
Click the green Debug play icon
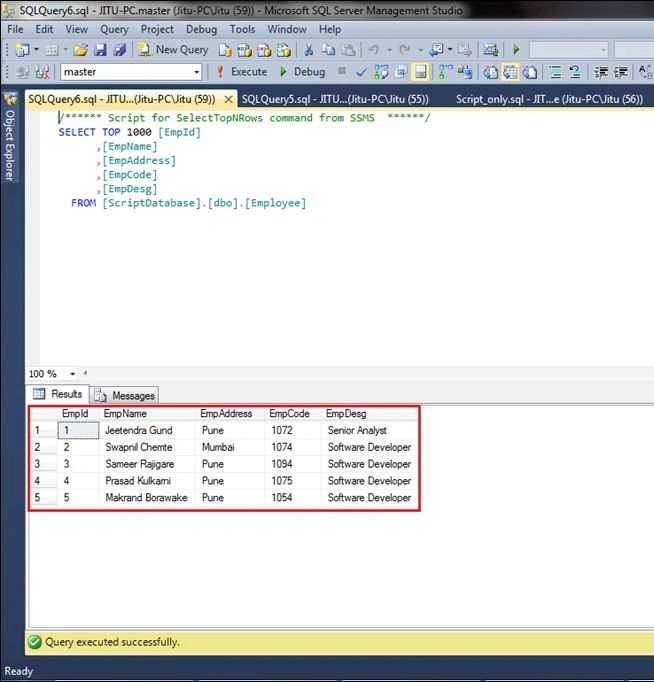pyautogui.click(x=284, y=72)
